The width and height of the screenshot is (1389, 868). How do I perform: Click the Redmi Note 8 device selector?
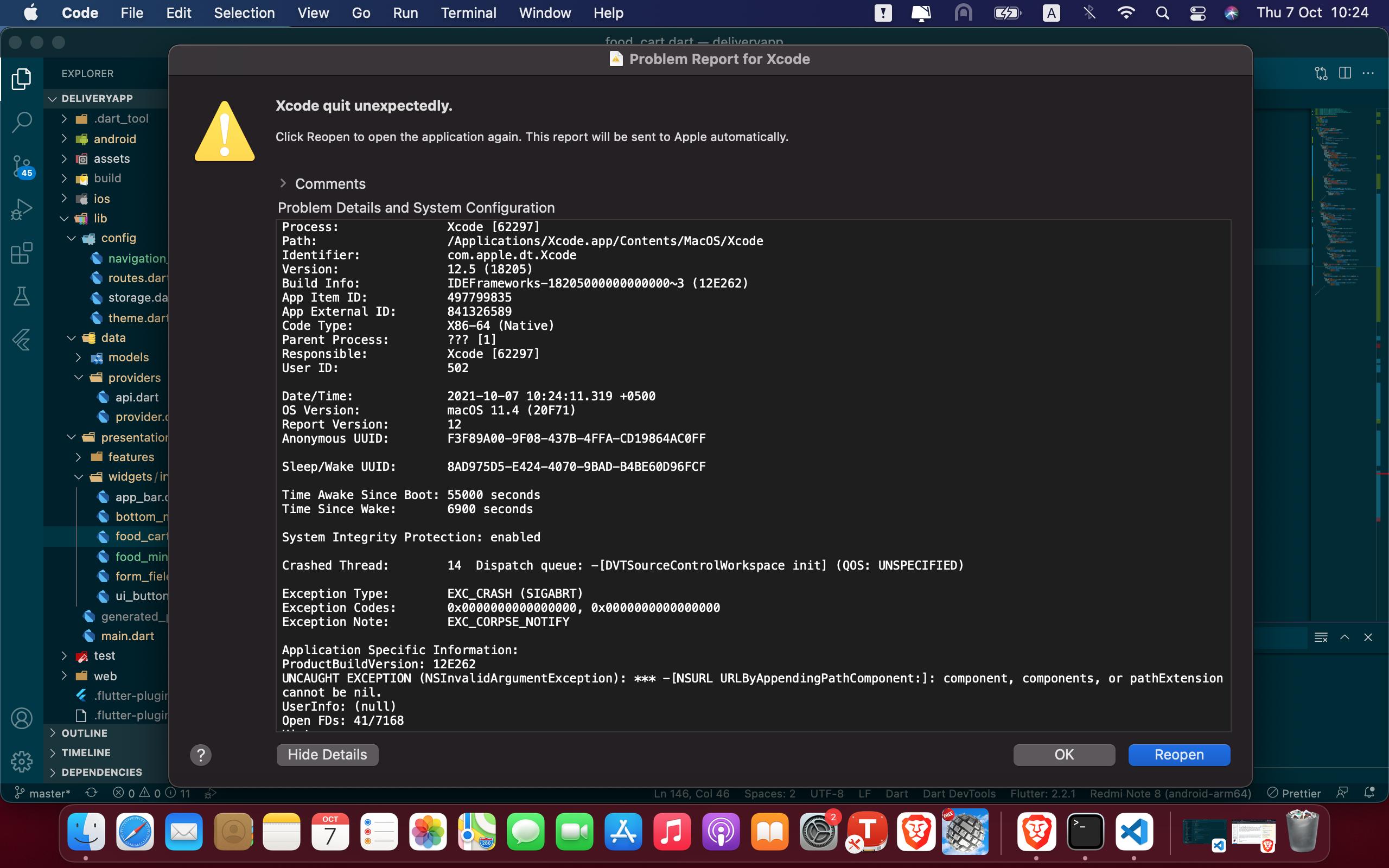[1170, 793]
